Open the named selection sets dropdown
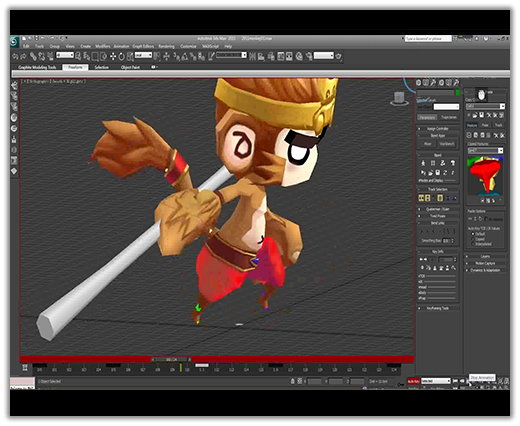This screenshot has width=520, height=426. pos(231,55)
